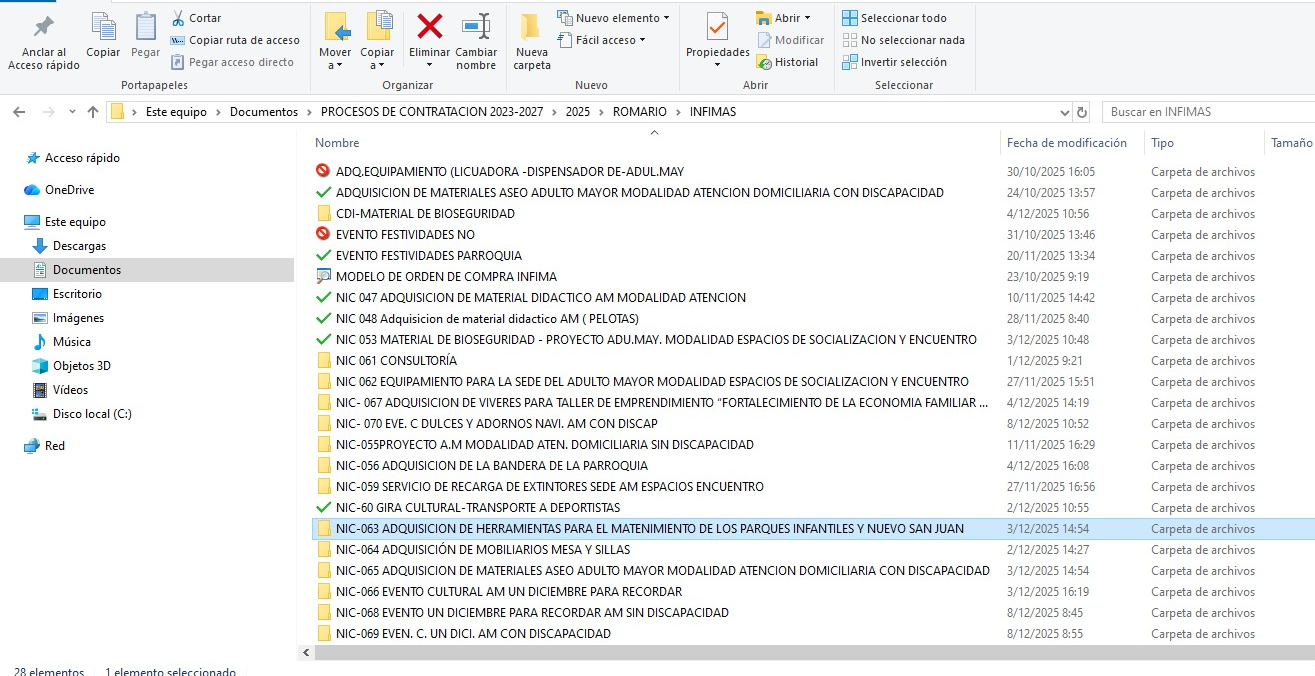Select the NIC 061 CONSULTORÍA folder
The height and width of the screenshot is (676, 1315).
point(396,361)
